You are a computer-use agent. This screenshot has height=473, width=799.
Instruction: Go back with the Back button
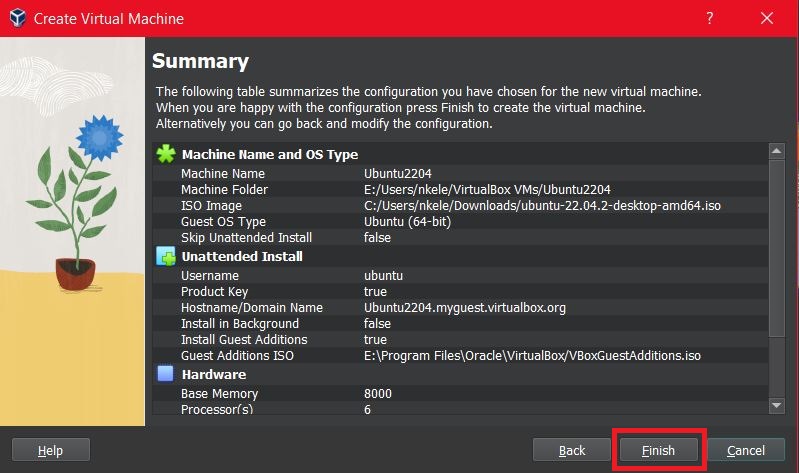pos(572,450)
